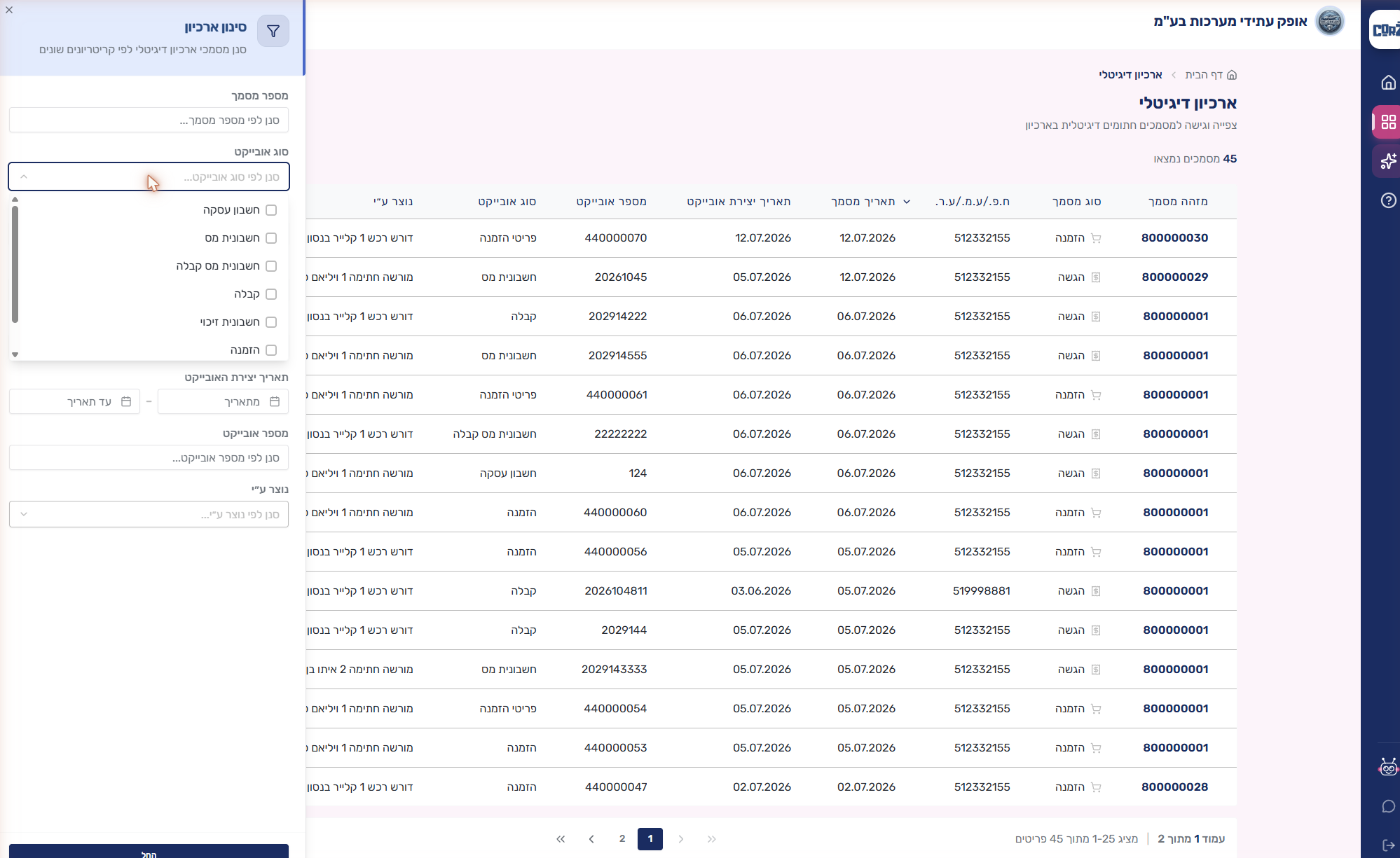Screen dimensions: 1400x858
Task: Open the AI sparkle icon in sidebar
Action: point(1388,161)
